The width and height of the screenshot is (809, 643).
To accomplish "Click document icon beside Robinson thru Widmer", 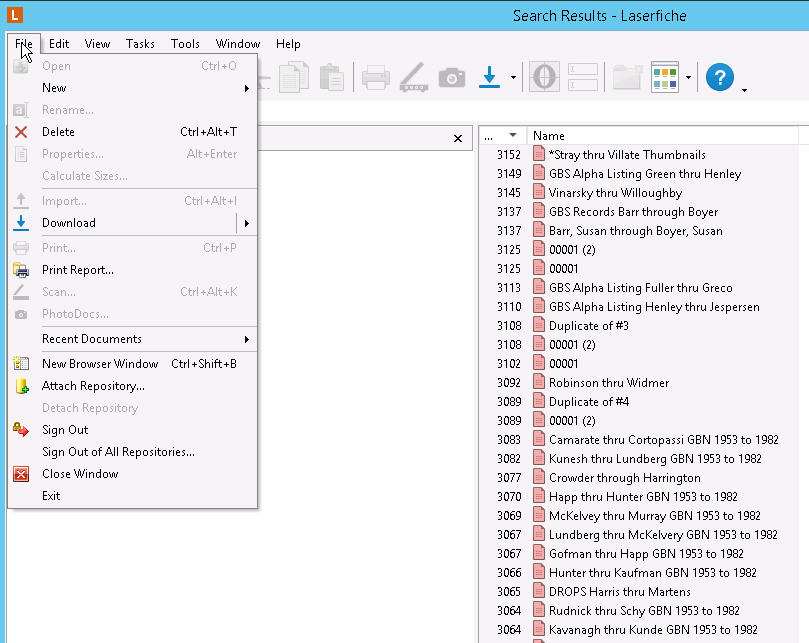I will click(539, 382).
